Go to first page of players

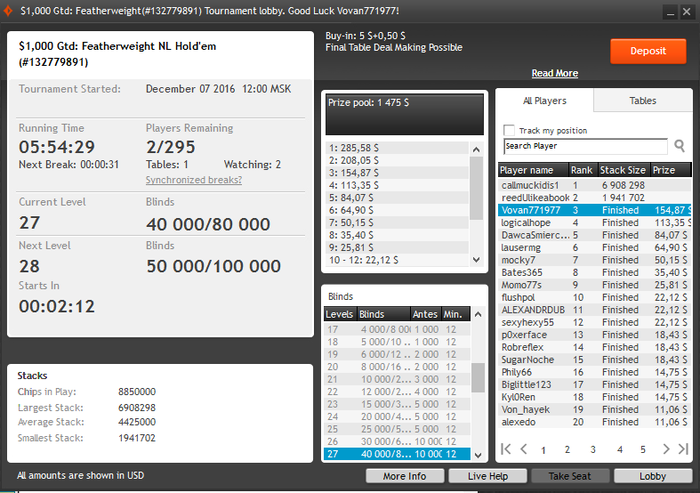506,449
